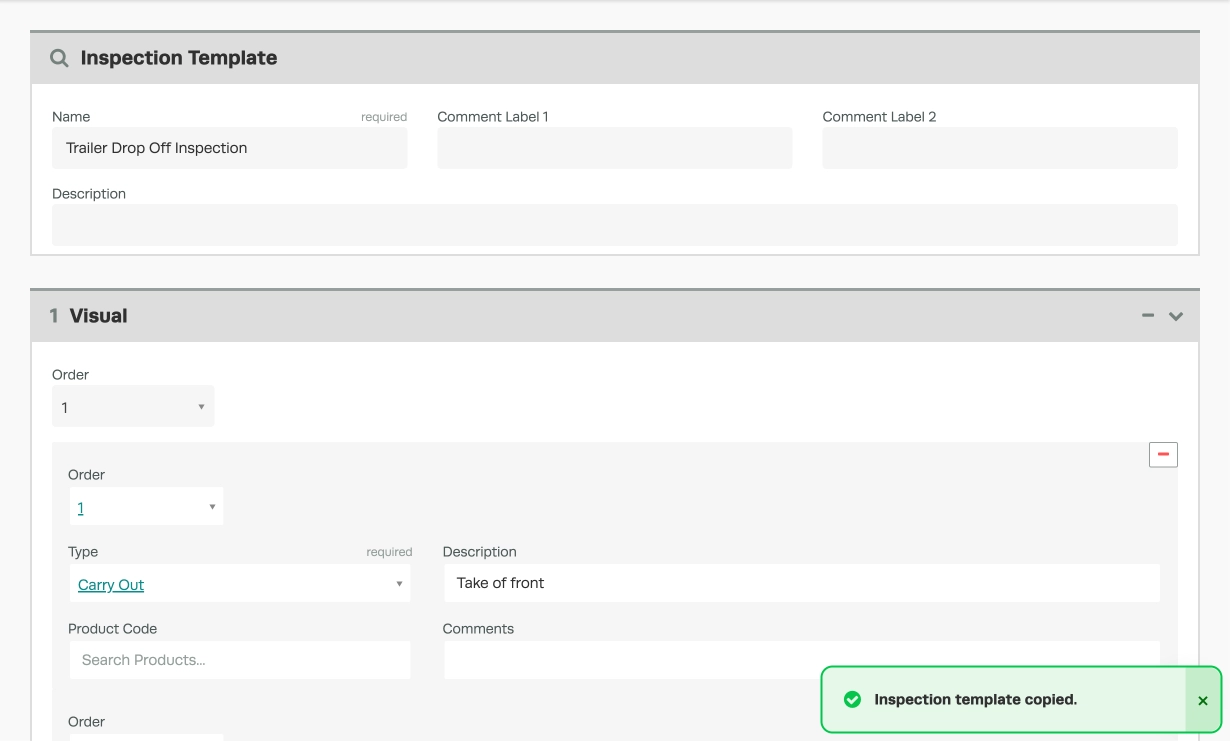Edit the description 'Take of front'
The height and width of the screenshot is (741, 1230).
click(802, 583)
